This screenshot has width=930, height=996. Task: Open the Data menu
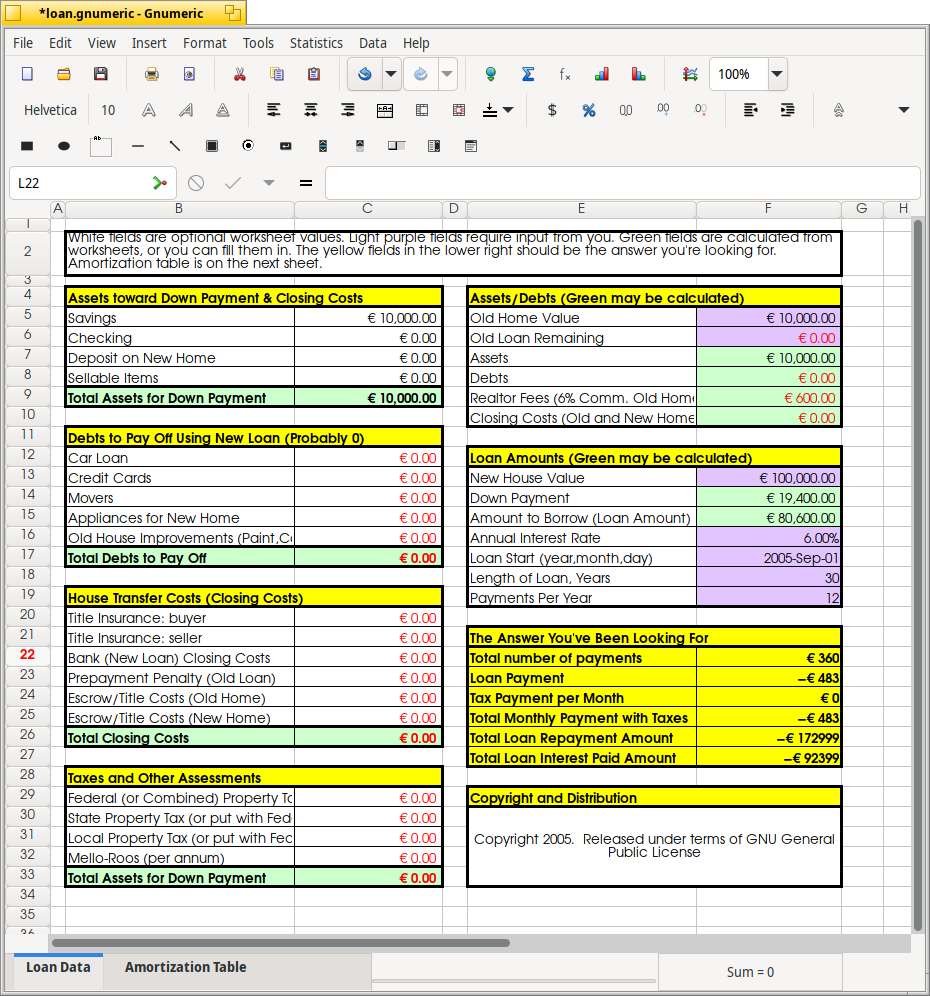coord(373,43)
